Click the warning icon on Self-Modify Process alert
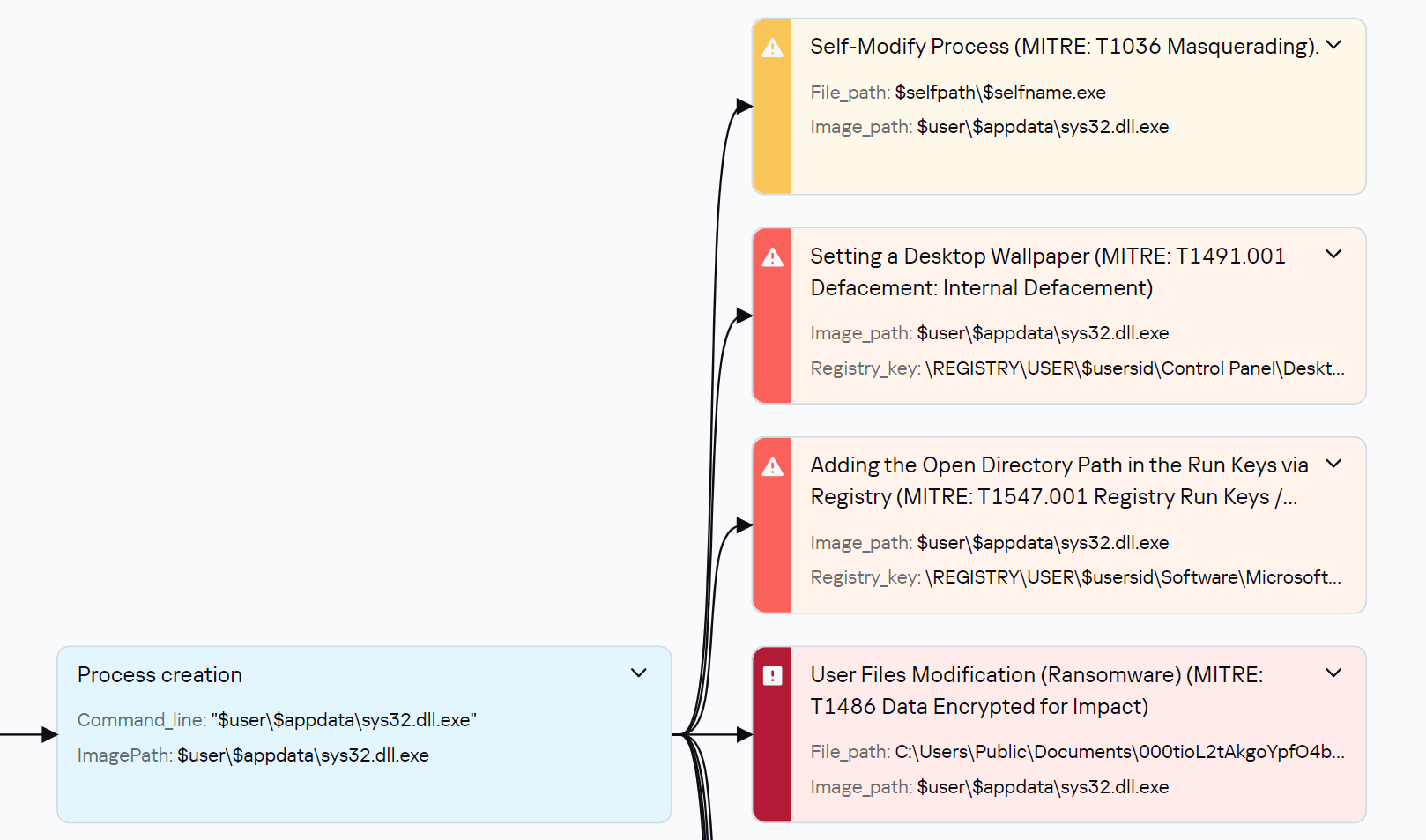This screenshot has height=840, width=1426. (772, 48)
